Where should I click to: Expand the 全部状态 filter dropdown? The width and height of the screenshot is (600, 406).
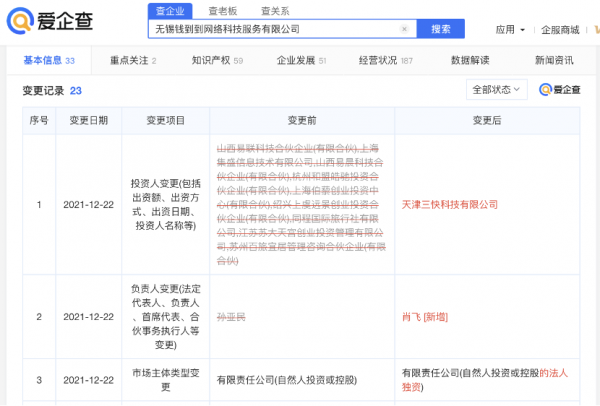pos(496,90)
